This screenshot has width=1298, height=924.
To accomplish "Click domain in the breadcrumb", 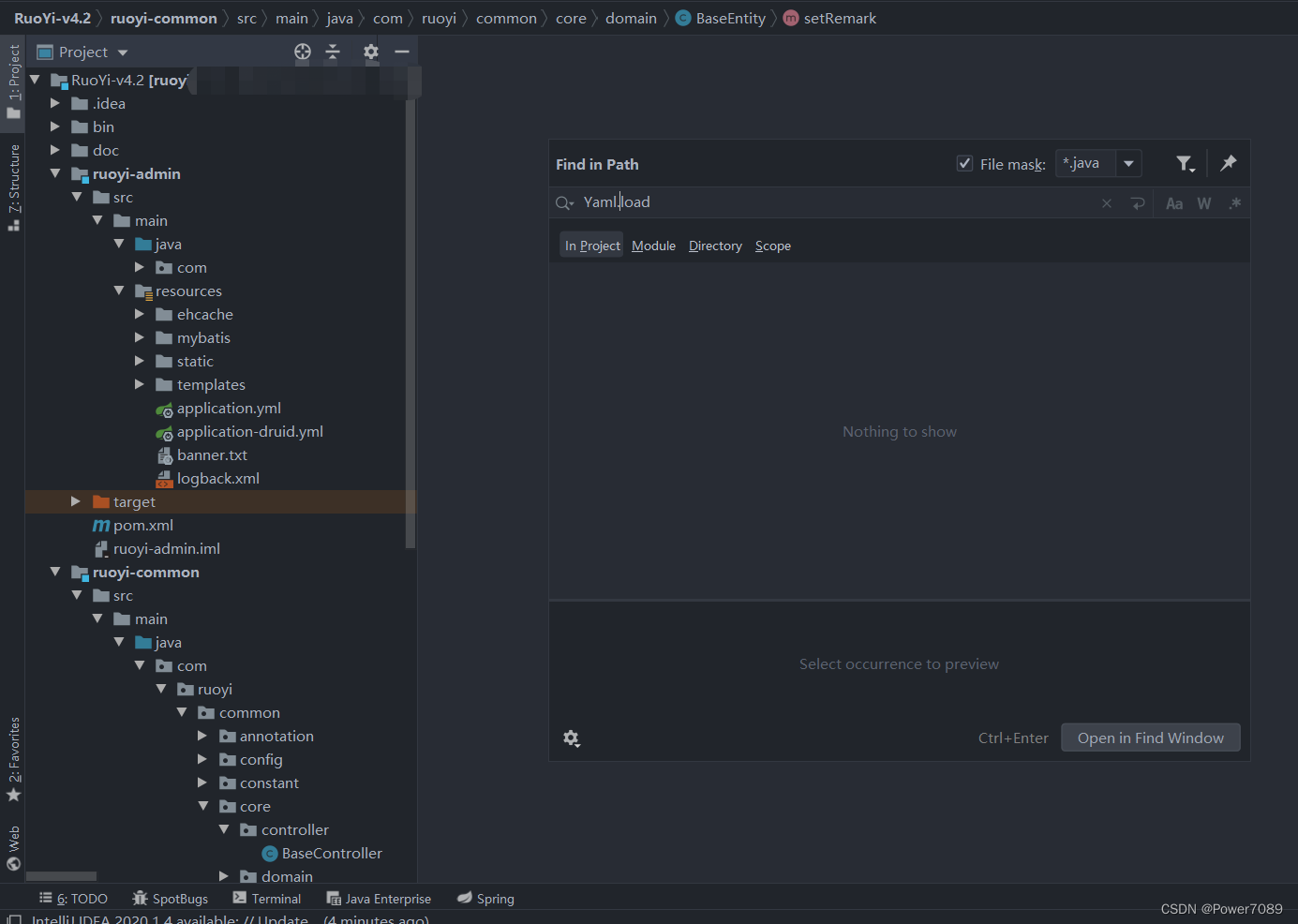I will pos(631,19).
